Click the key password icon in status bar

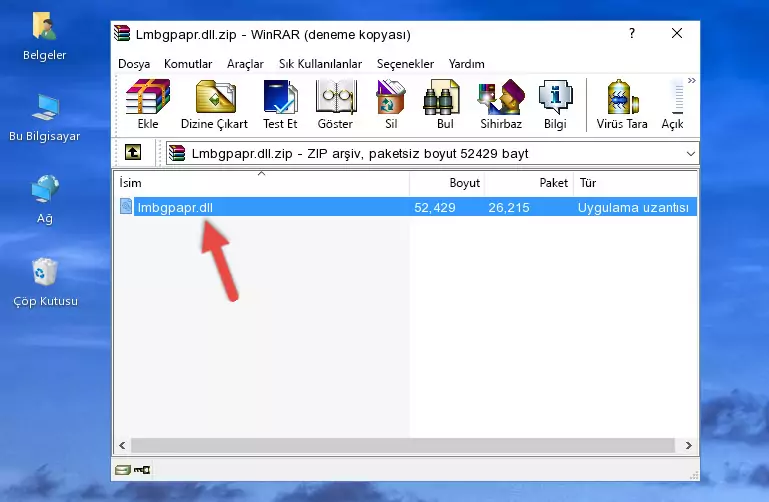point(142,470)
